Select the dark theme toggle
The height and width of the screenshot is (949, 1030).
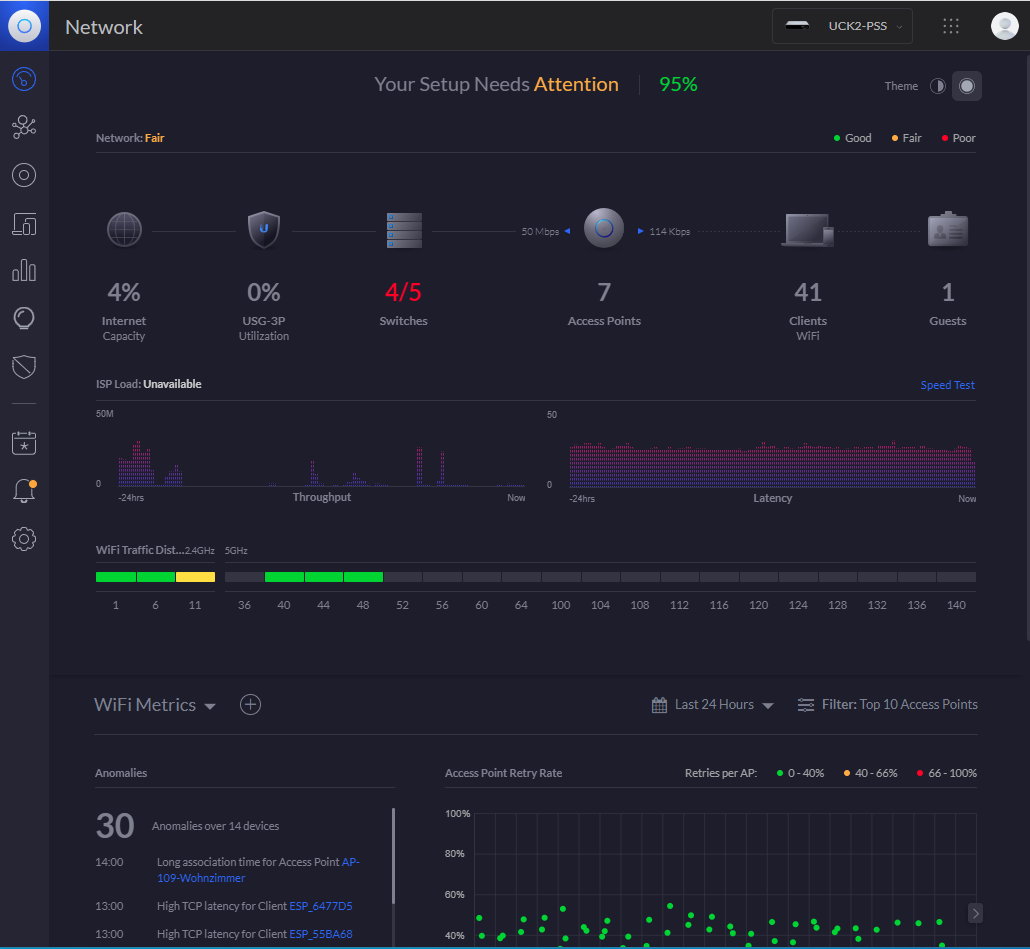pyautogui.click(x=967, y=86)
